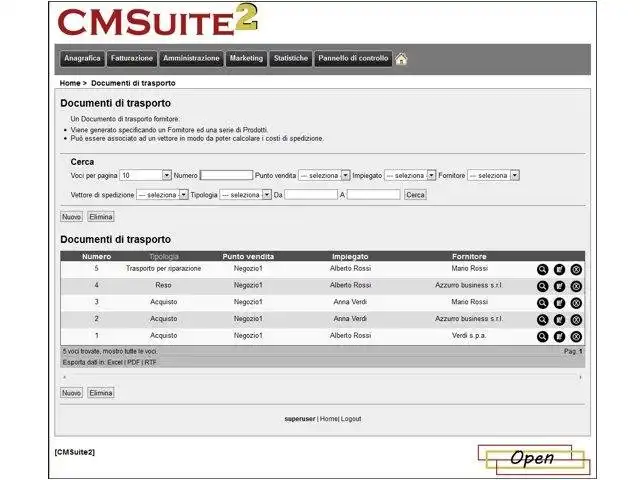The width and height of the screenshot is (640, 480).
Task: Click the Open logo badge
Action: [x=534, y=459]
